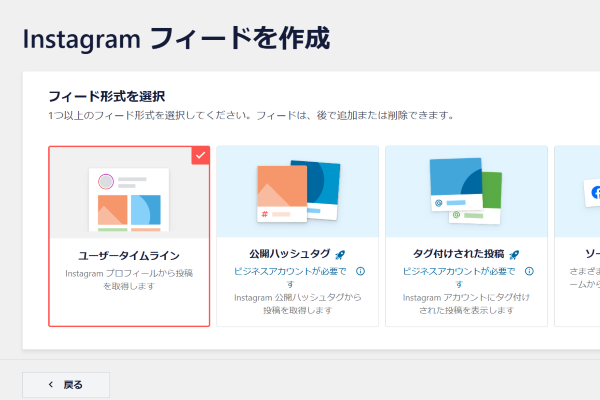Click the Instagram フィードを作成 page title
Screen dimensions: 600x400
coord(176,39)
